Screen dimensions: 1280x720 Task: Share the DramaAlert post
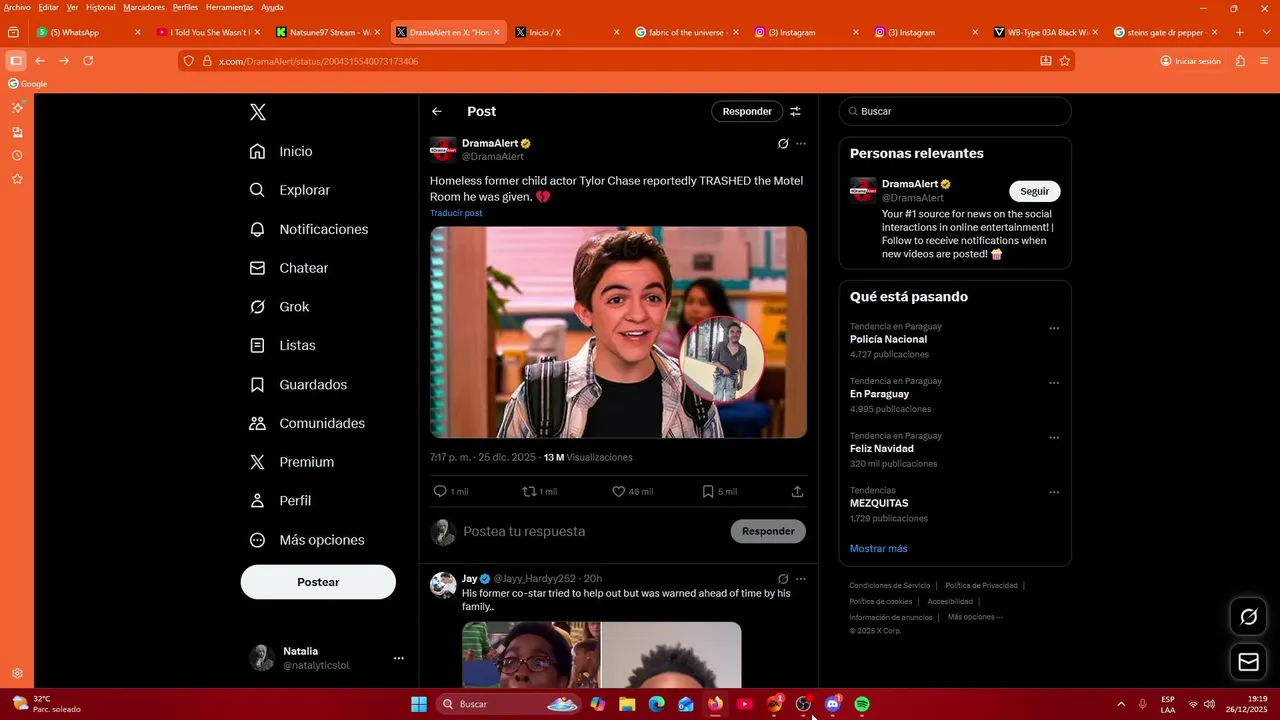coord(797,491)
